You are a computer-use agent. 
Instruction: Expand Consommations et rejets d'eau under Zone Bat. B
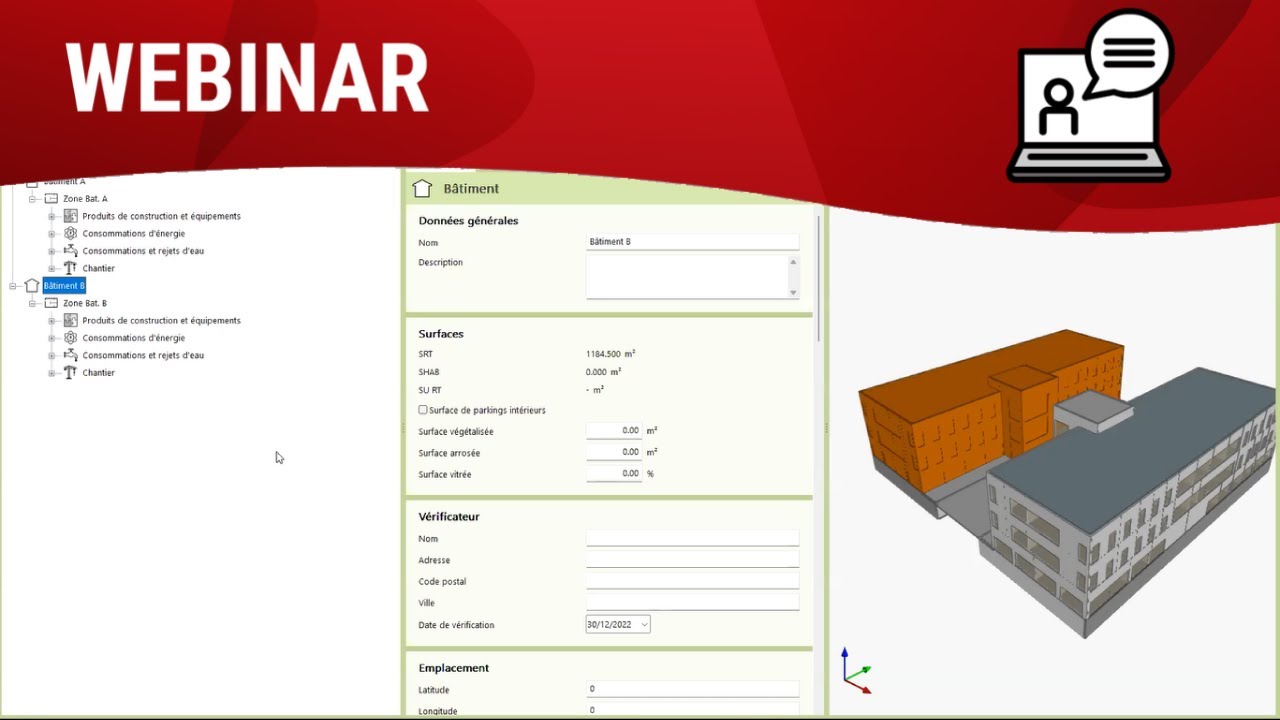point(52,355)
